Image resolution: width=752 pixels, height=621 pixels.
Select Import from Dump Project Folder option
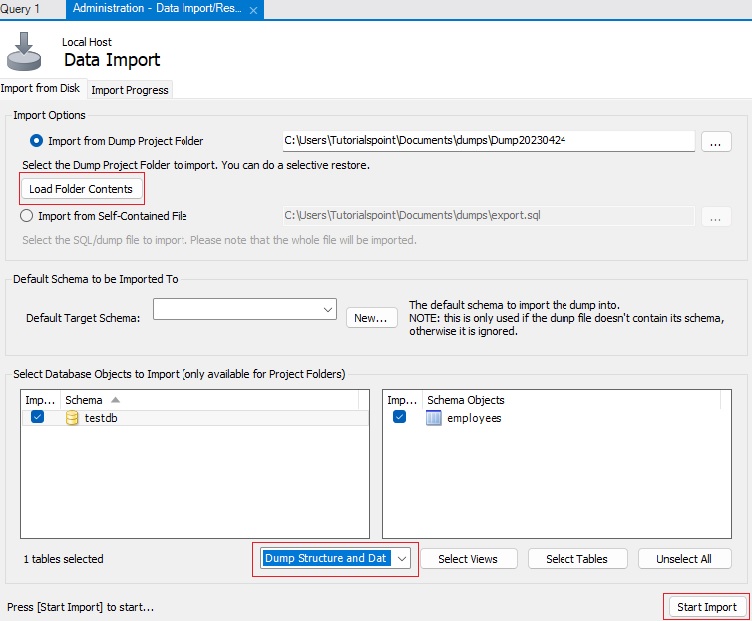click(38, 141)
